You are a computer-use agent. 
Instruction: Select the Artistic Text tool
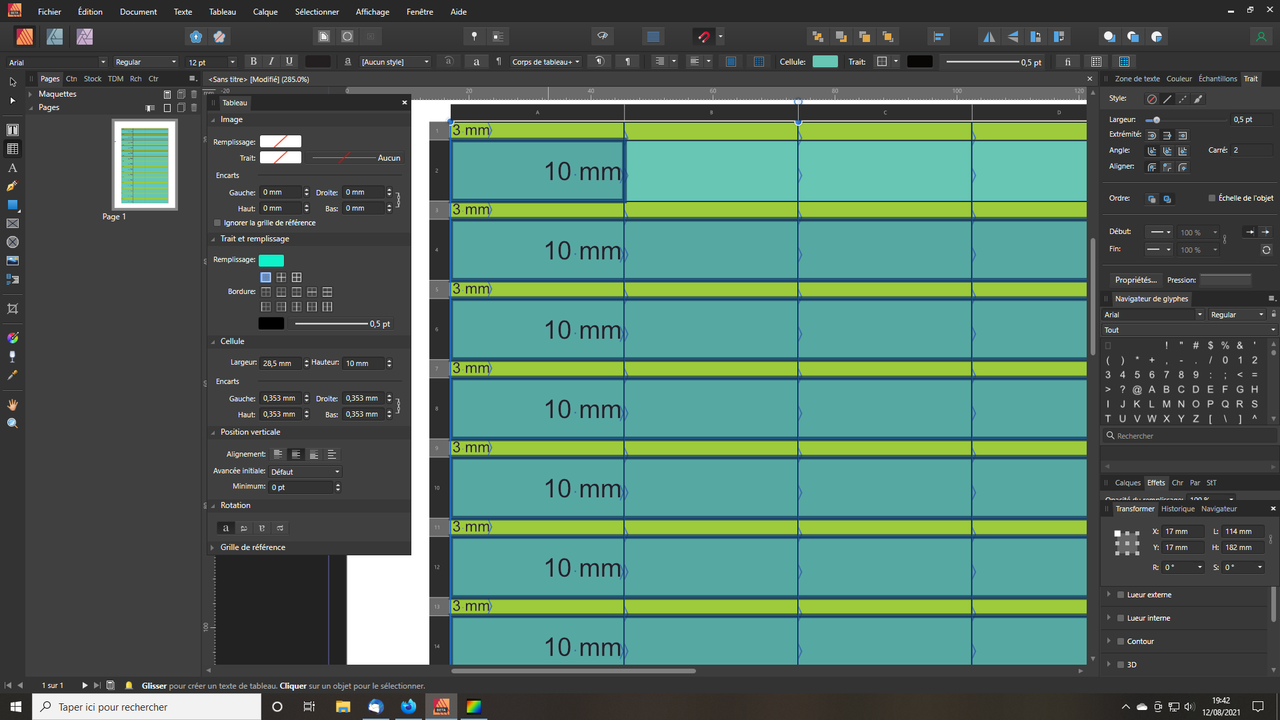click(x=12, y=167)
